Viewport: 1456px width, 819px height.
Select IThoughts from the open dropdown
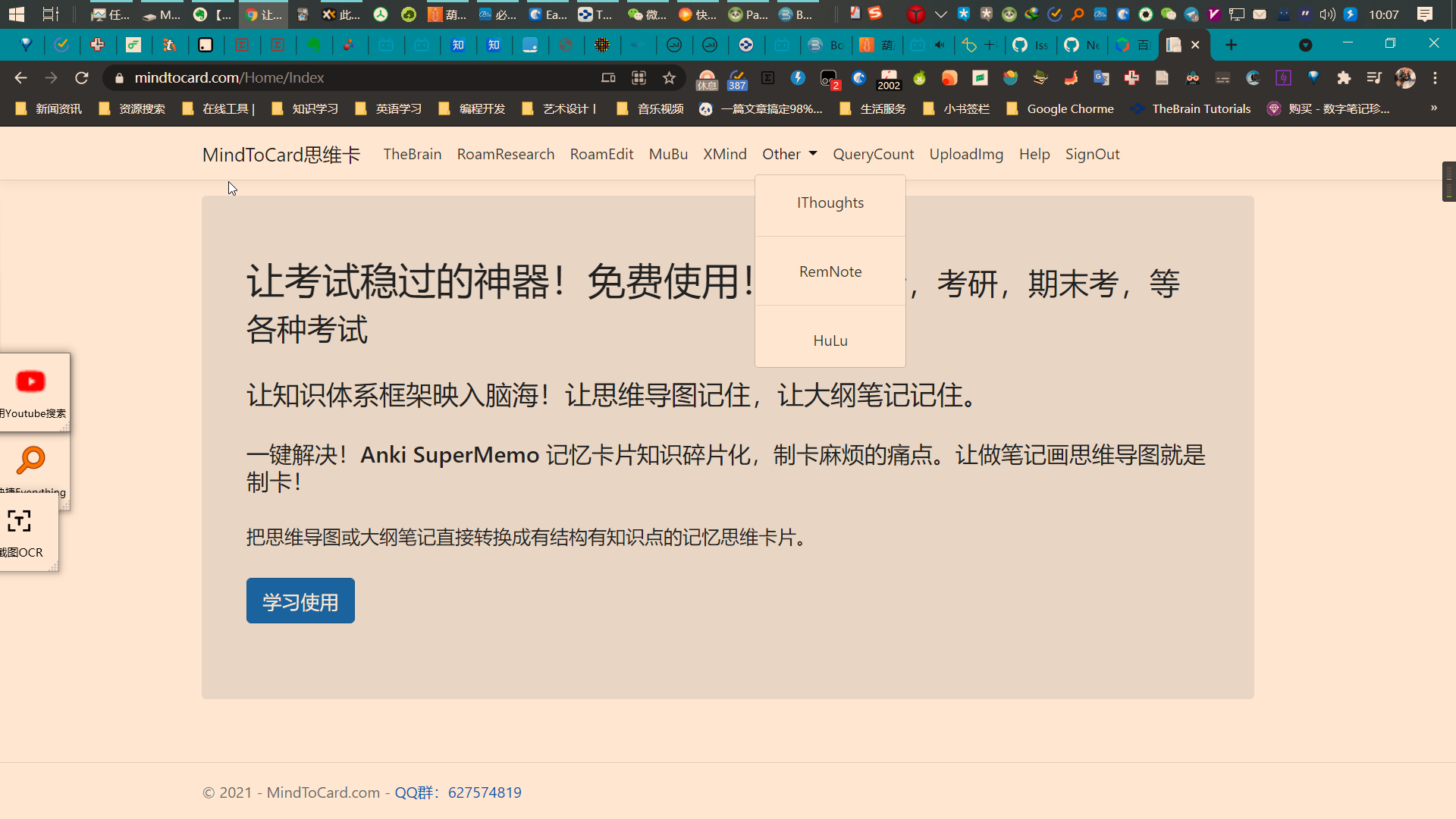830,202
